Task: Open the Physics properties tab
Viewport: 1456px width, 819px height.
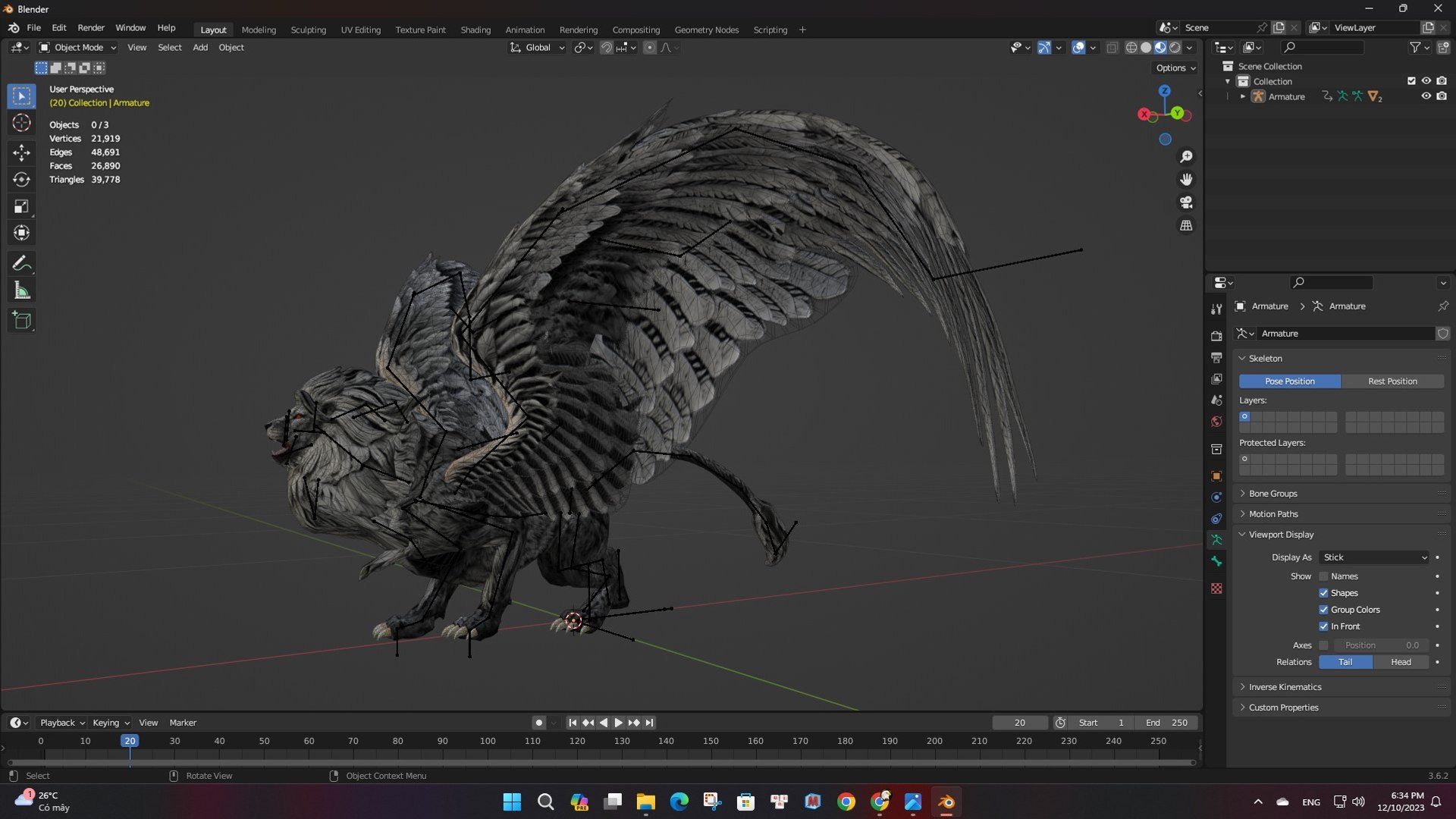Action: (x=1216, y=497)
